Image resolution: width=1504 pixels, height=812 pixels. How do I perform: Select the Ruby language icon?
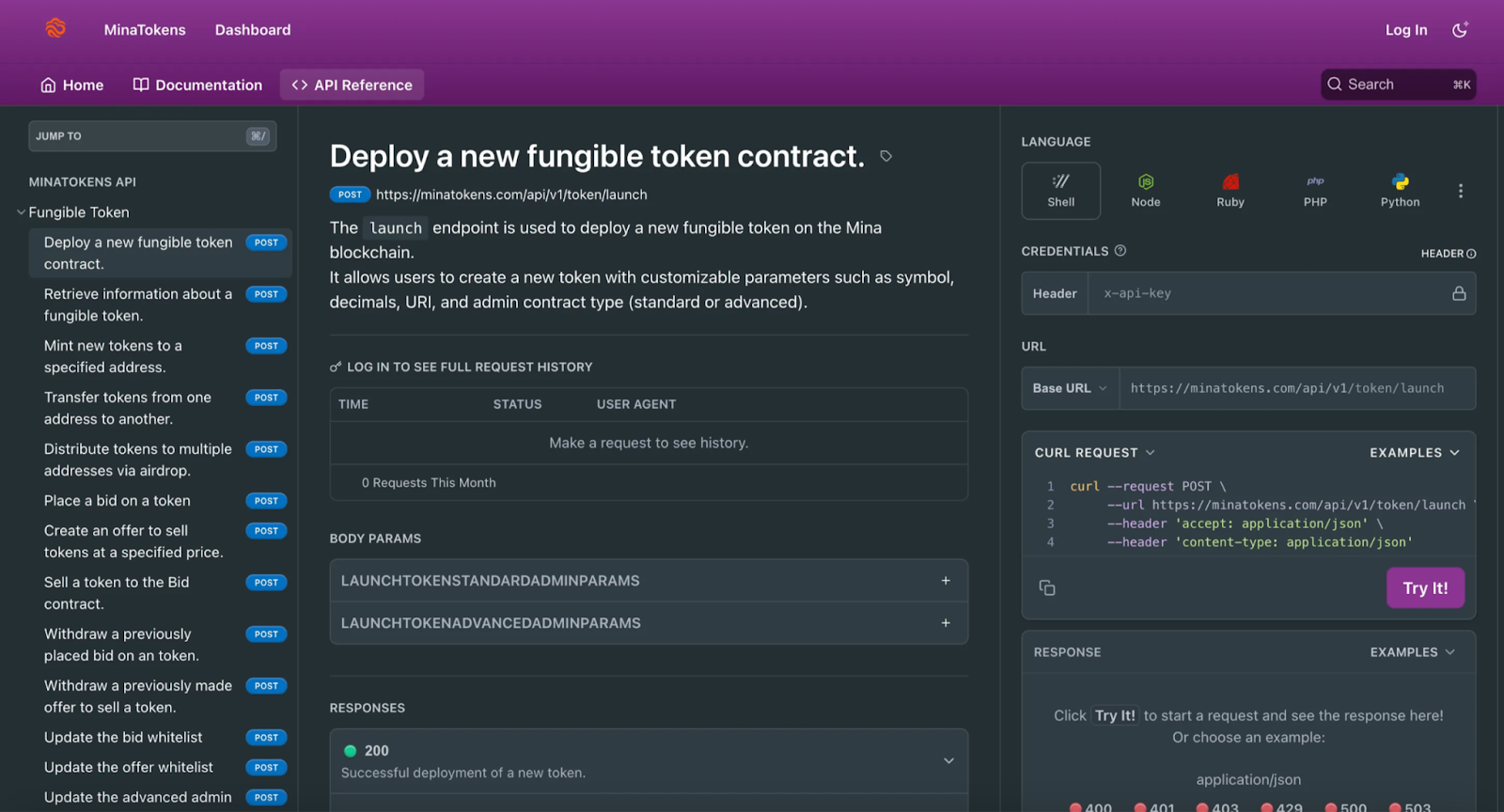pos(1230,181)
